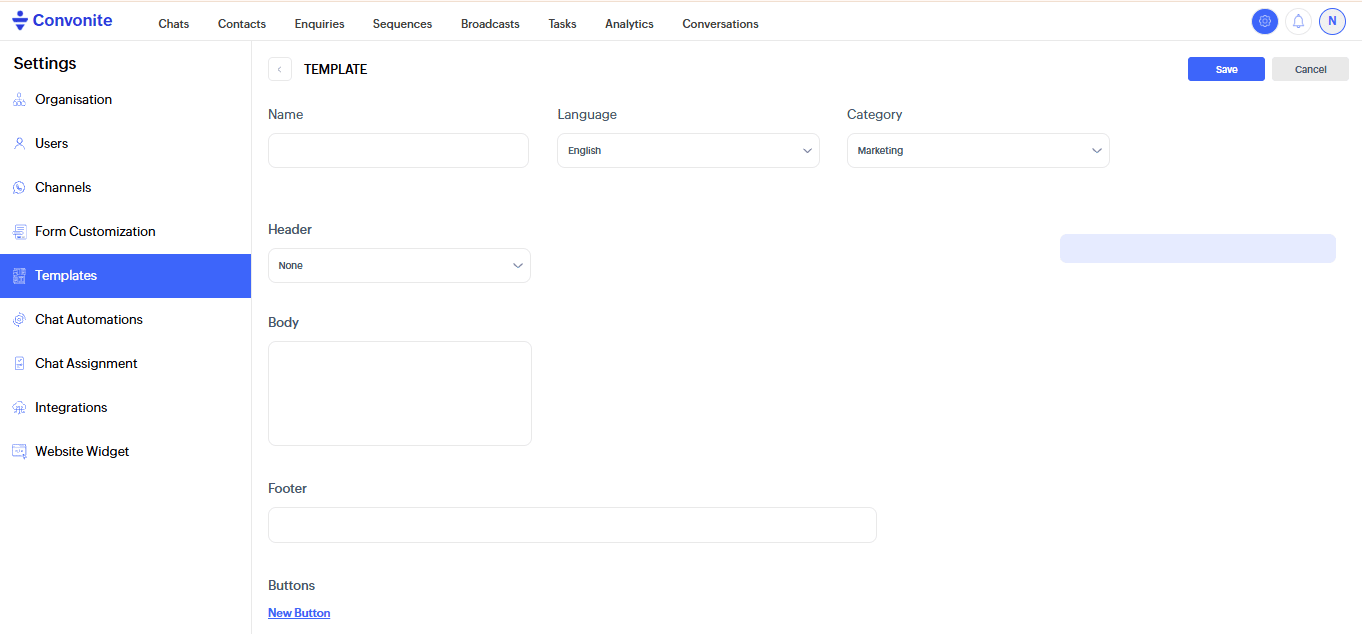This screenshot has height=634, width=1362.
Task: Open the Language dropdown
Action: [688, 151]
